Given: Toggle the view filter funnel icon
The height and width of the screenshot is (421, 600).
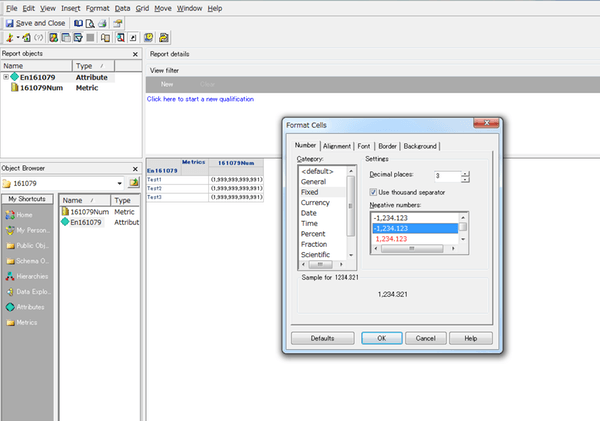Looking at the screenshot, I should [78, 38].
